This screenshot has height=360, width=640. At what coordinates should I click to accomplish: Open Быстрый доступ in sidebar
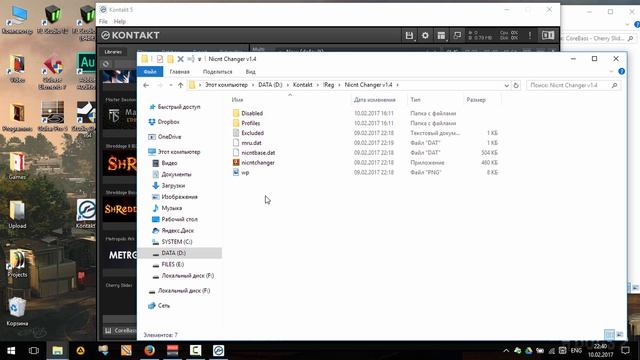click(x=179, y=107)
